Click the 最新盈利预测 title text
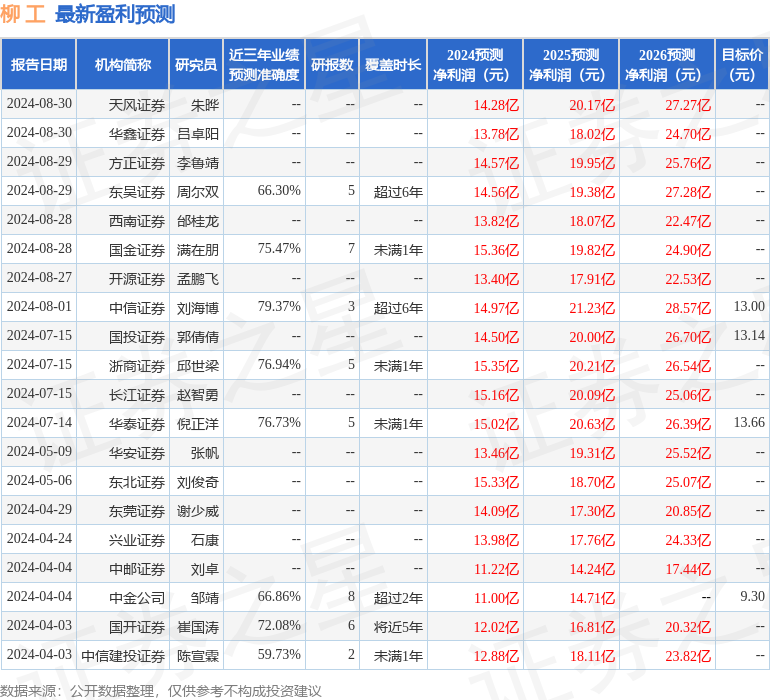This screenshot has width=770, height=700. point(115,14)
